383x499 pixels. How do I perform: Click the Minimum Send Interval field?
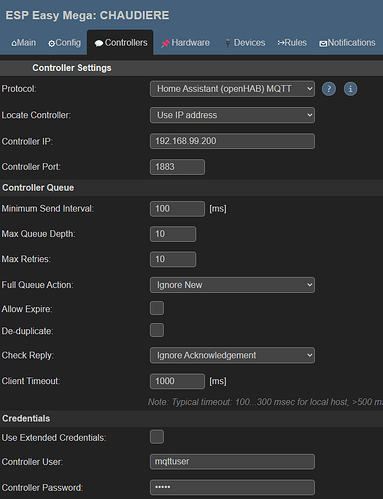[177, 209]
